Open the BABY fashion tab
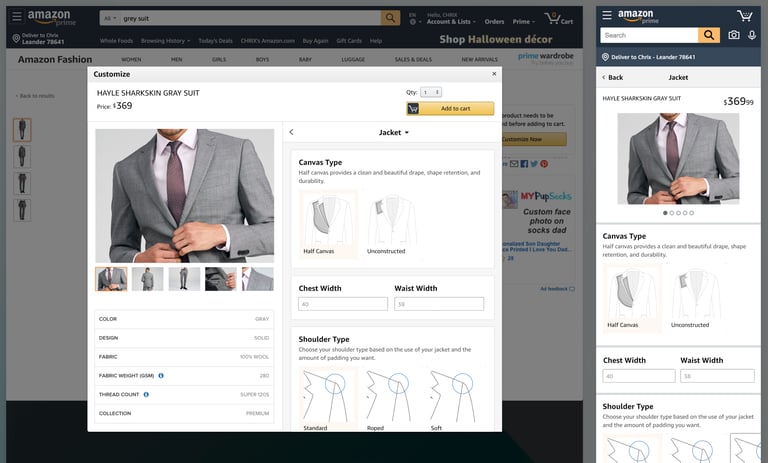 click(x=305, y=60)
